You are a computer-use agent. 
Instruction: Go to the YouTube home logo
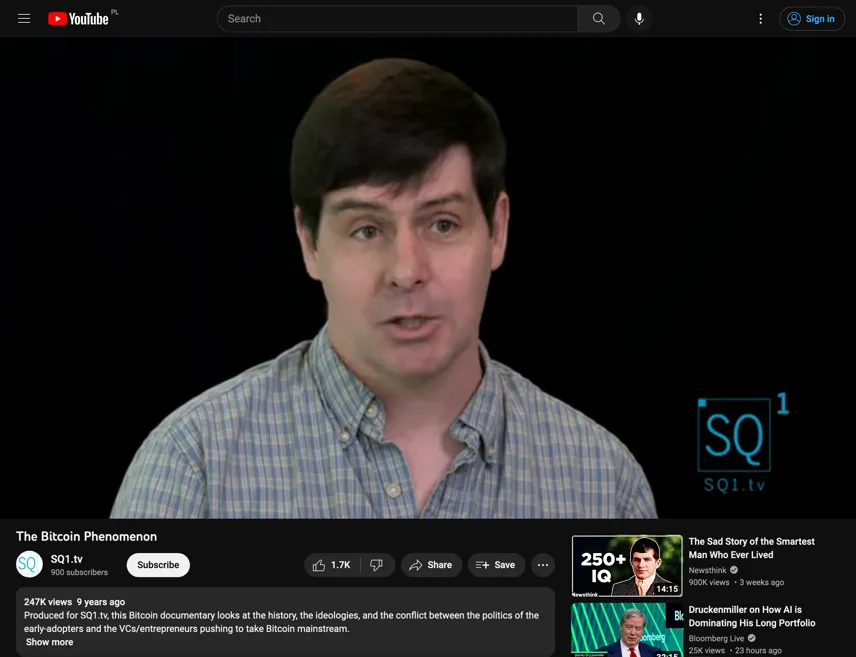pos(79,19)
